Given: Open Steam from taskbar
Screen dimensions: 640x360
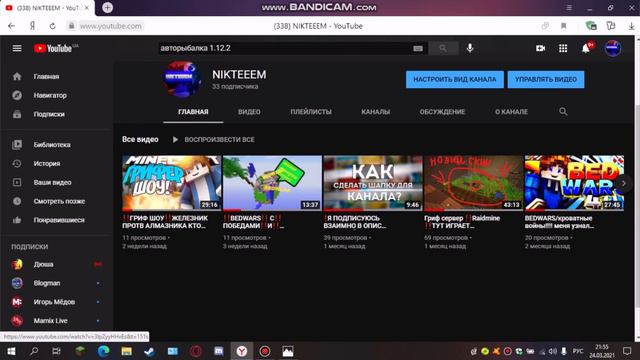Looking at the screenshot, I should point(149,351).
